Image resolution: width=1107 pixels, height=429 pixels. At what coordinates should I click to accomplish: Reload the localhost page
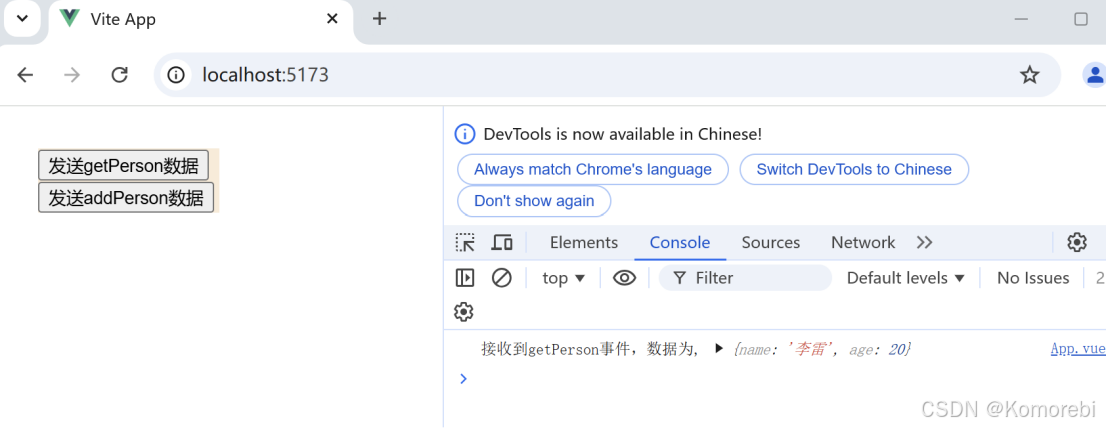[x=120, y=75]
